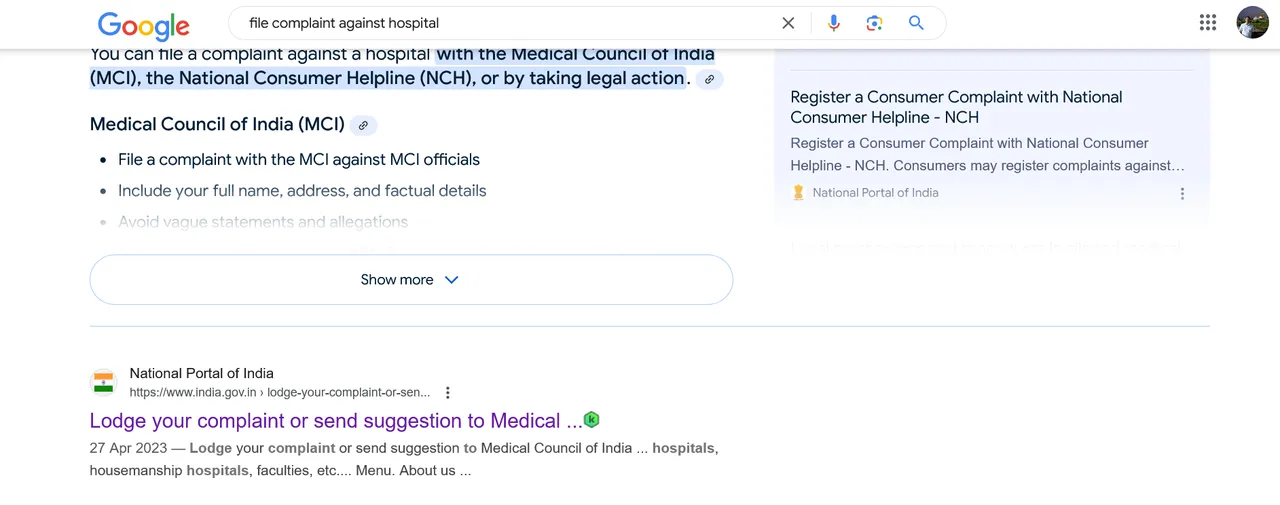Open the Google apps grid icon
The width and height of the screenshot is (1280, 505).
click(x=1208, y=22)
